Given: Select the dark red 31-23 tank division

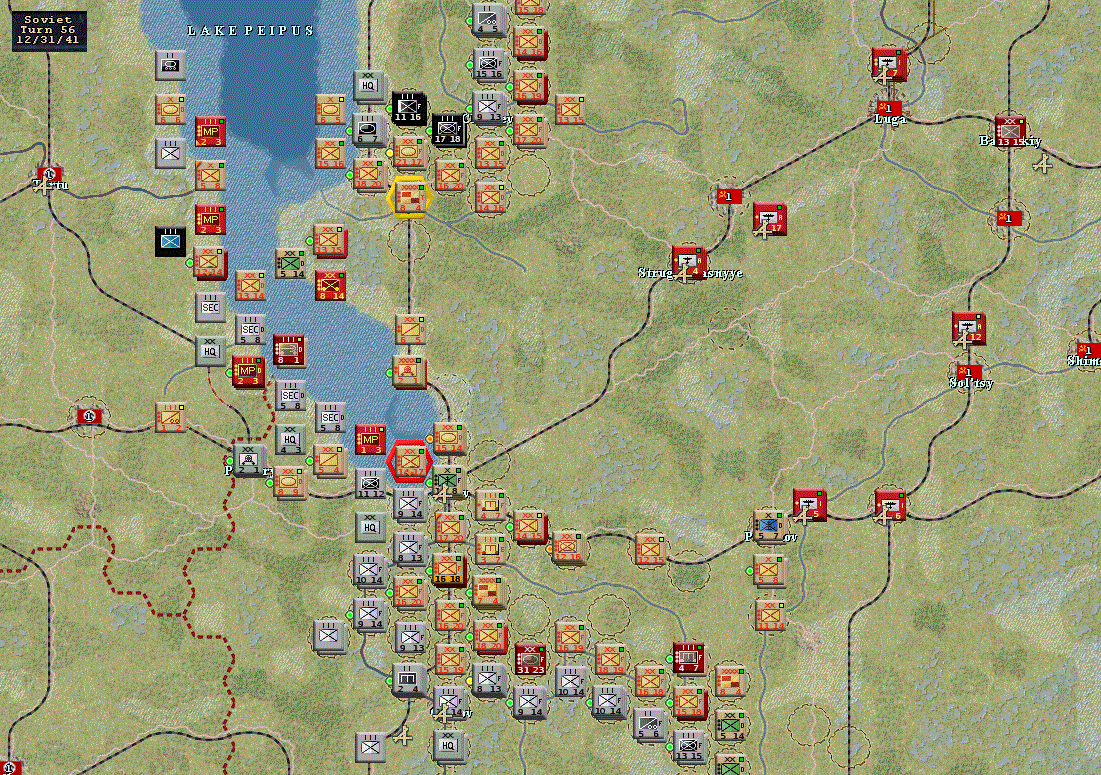Looking at the screenshot, I should [529, 658].
